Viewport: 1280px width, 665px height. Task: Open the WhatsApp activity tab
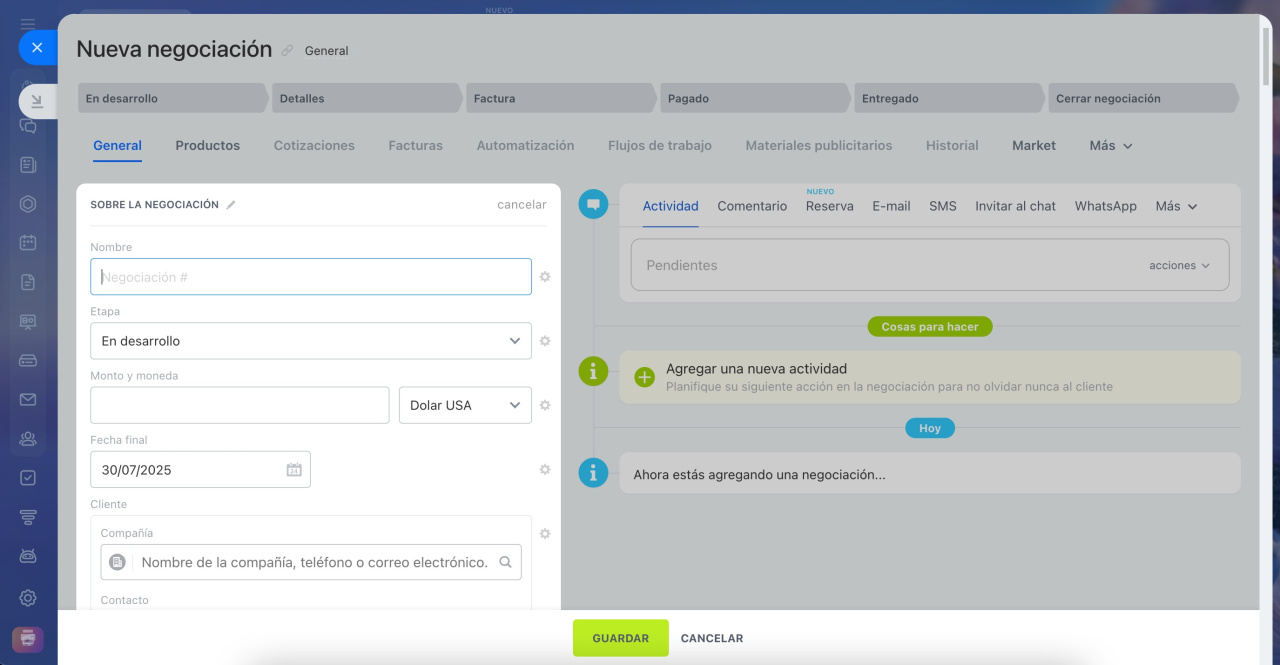coord(1106,206)
